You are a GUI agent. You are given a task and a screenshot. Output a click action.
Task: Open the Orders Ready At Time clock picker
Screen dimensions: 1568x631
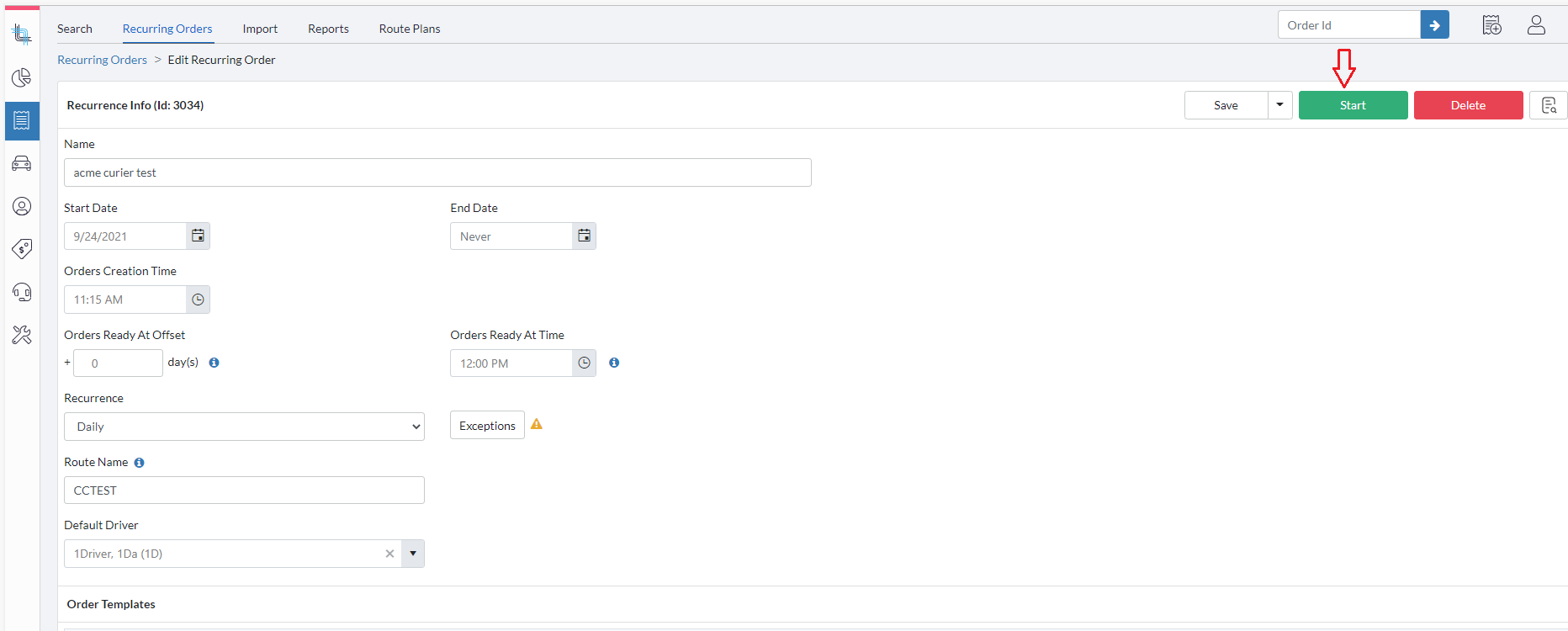click(584, 363)
